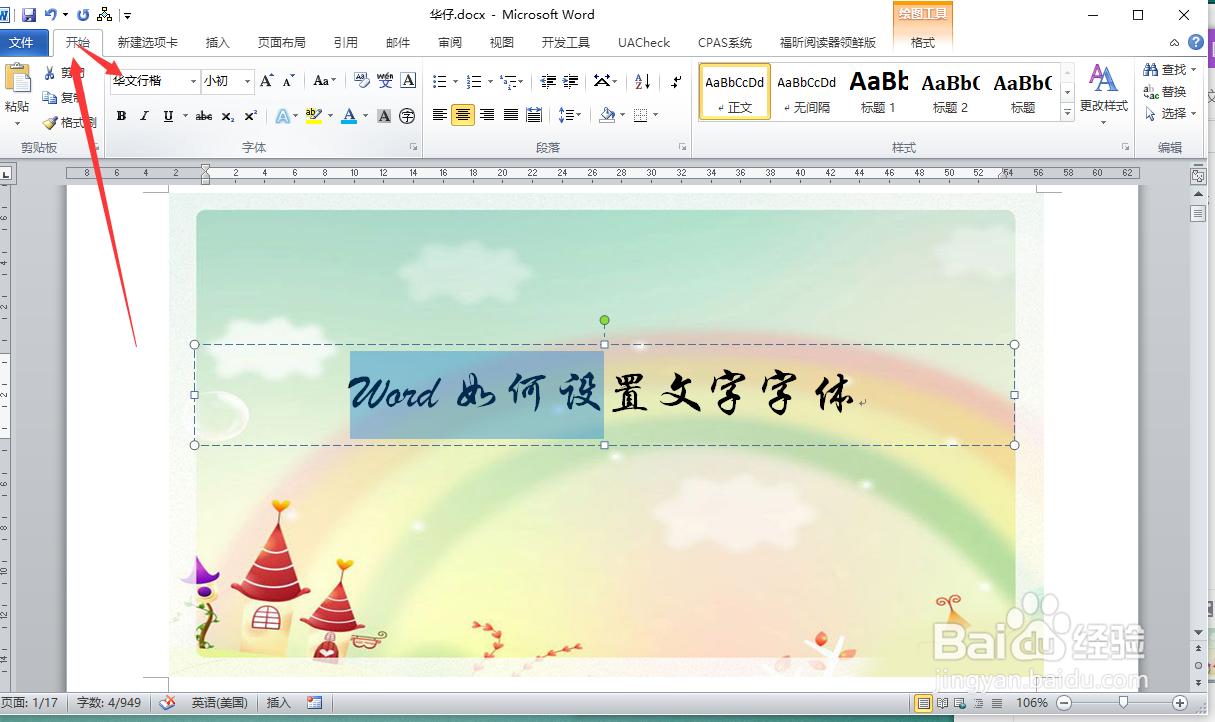Toggle Draft view mode
1215x722 pixels.
click(x=995, y=703)
